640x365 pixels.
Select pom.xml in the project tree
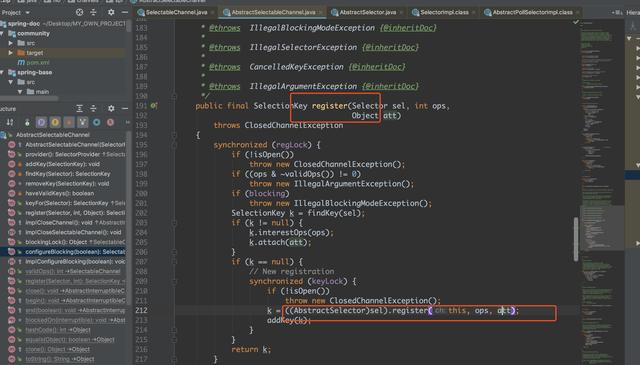[38, 62]
